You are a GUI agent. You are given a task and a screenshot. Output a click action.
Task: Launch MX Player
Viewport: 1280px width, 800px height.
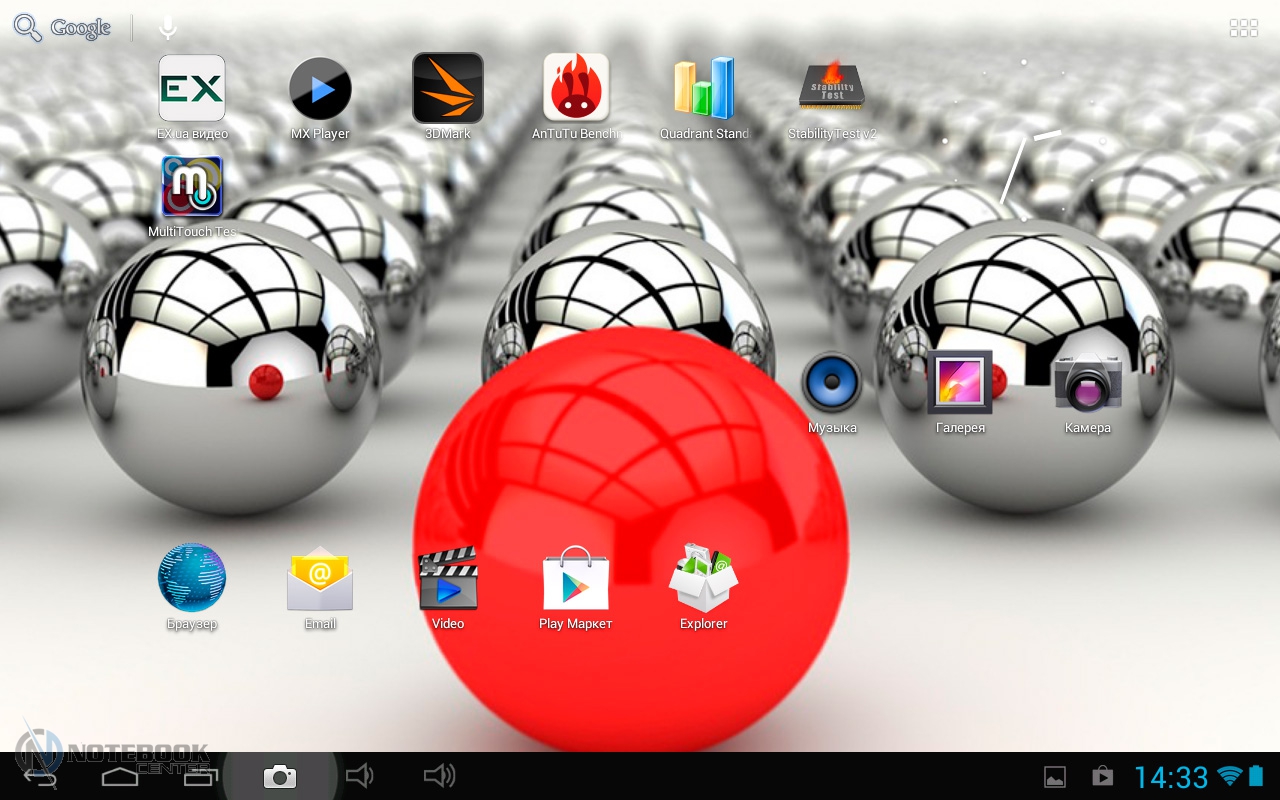(x=320, y=89)
